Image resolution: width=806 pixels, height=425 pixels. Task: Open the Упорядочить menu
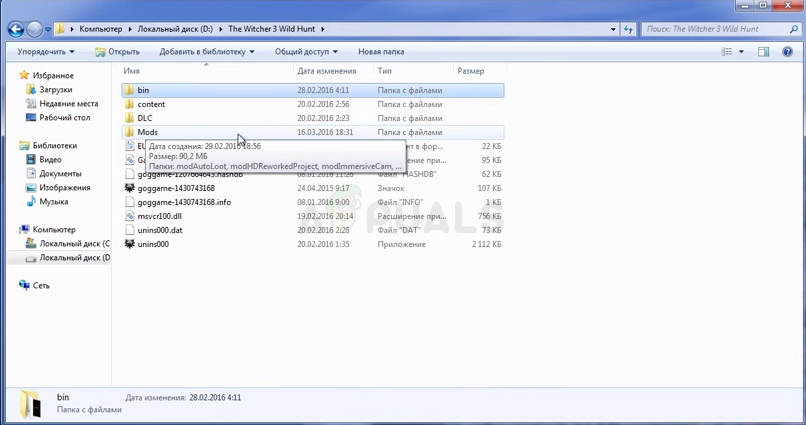pos(46,52)
